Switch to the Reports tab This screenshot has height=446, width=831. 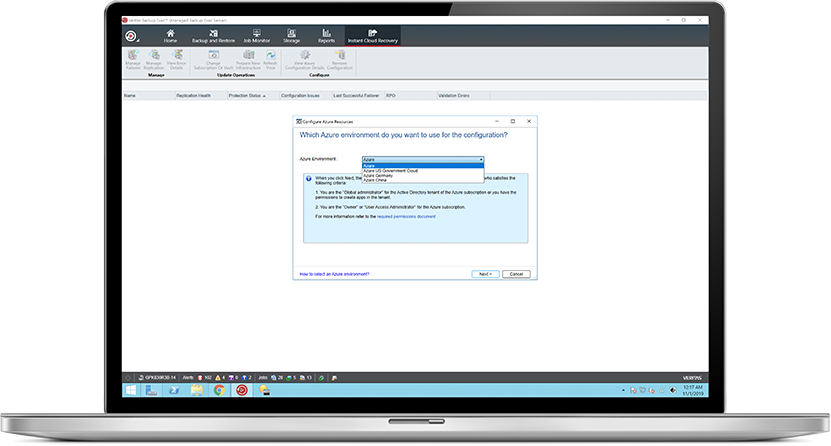pos(326,36)
